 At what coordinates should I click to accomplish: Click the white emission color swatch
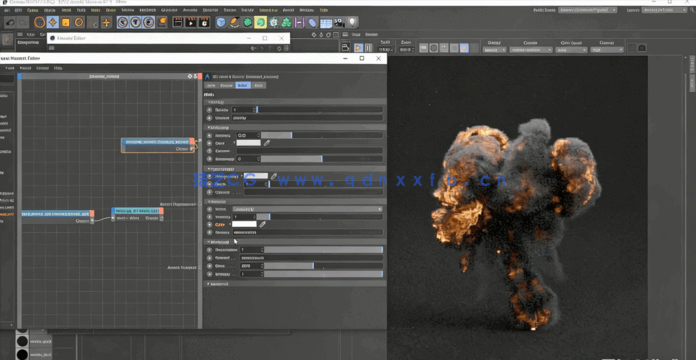click(245, 224)
